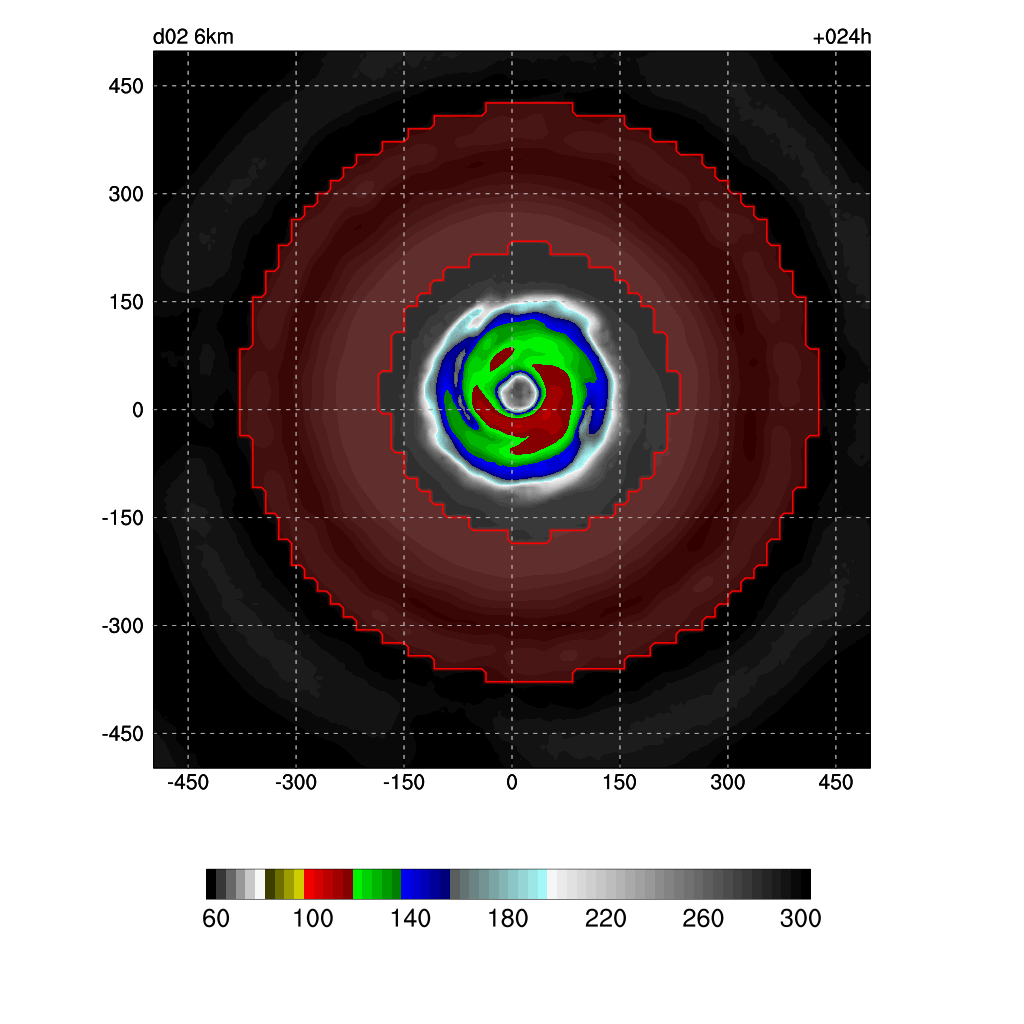The height and width of the screenshot is (1024, 1024).
Task: Click the x-axis label '-150'
Action: tap(404, 782)
